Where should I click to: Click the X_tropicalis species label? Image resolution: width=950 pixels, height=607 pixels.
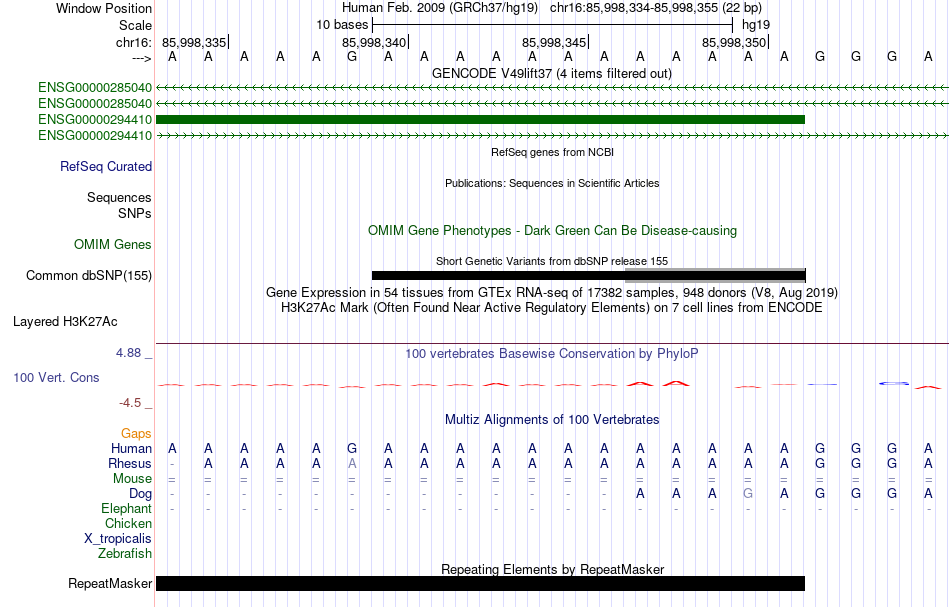(118, 539)
